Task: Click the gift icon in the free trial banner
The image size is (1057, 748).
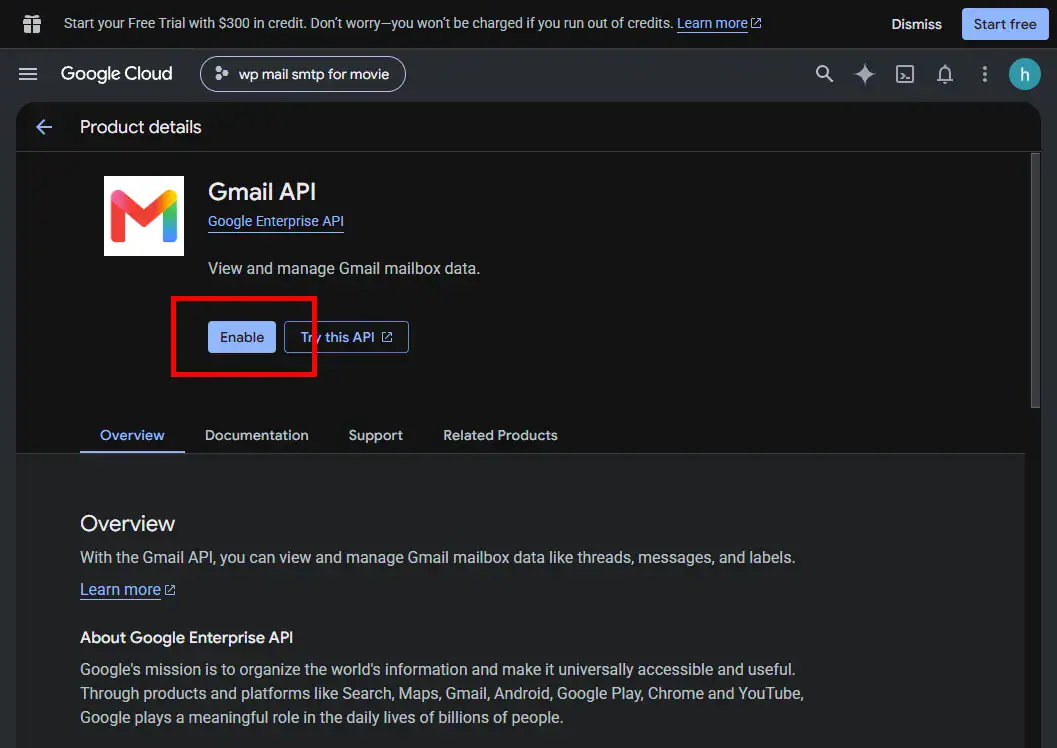Action: tap(32, 24)
